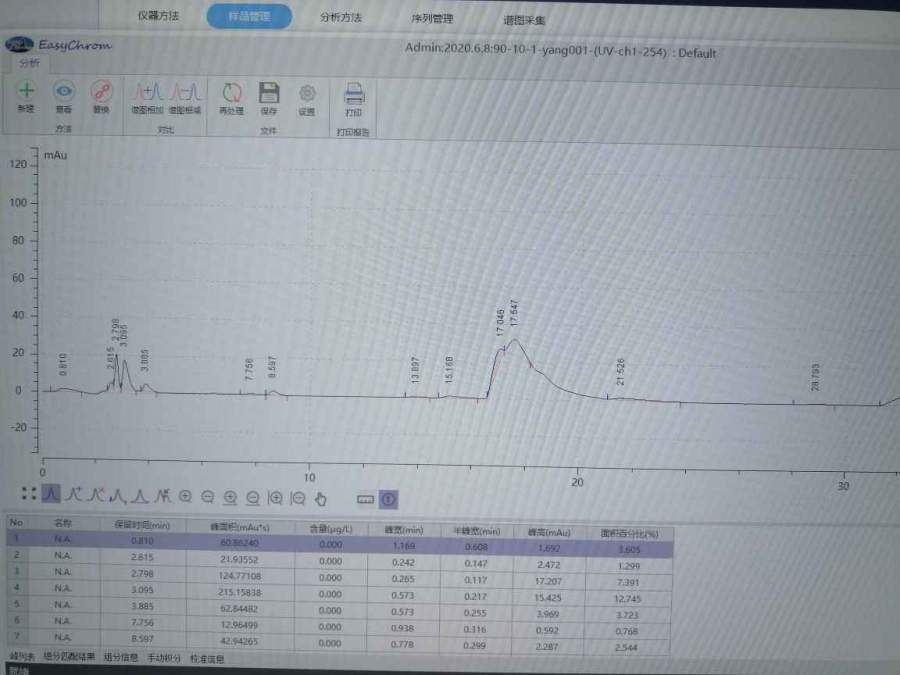Screen dimensions: 900x675
Task: Click the 17.547 peak label on chromatogram
Action: point(514,313)
